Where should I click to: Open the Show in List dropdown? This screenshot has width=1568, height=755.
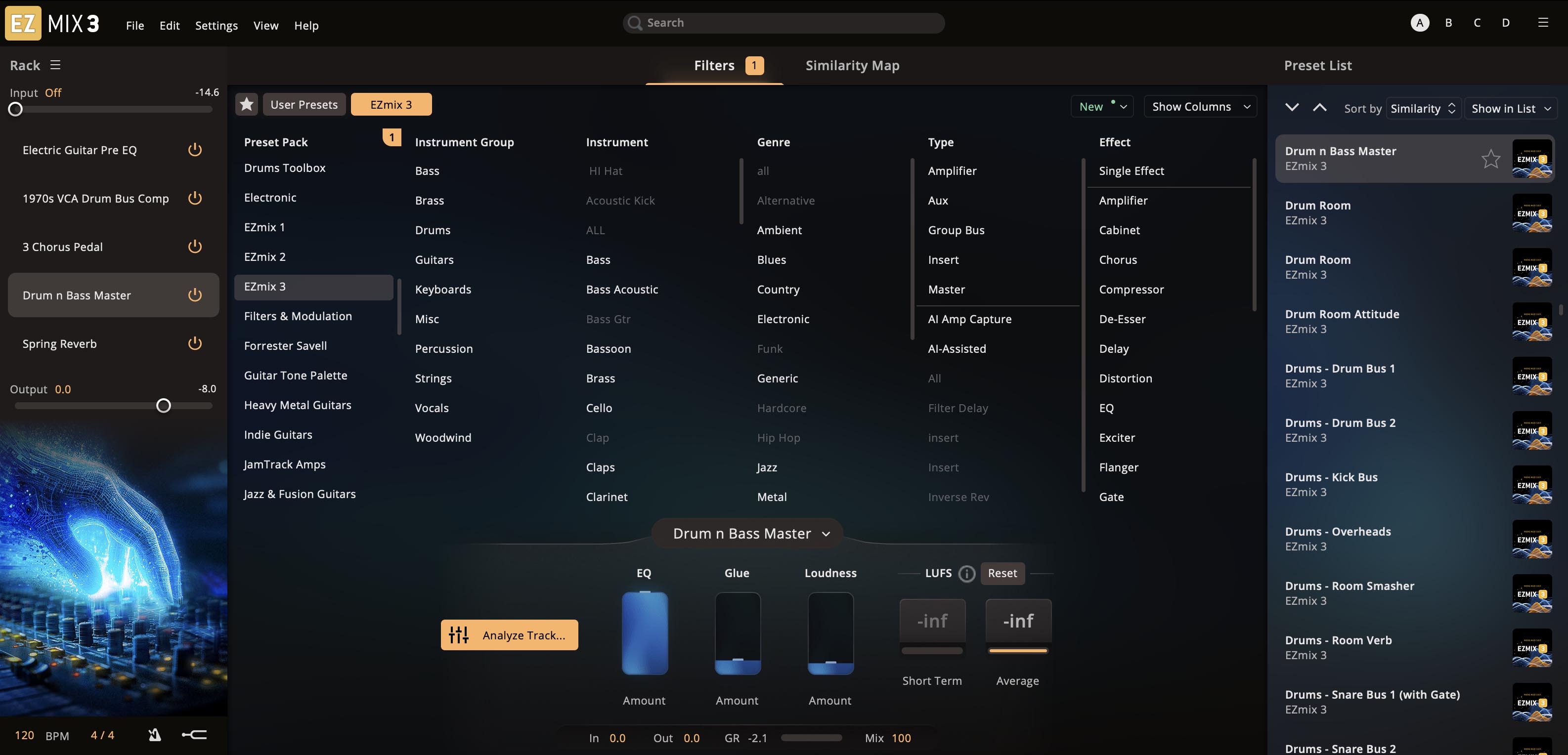[1511, 108]
